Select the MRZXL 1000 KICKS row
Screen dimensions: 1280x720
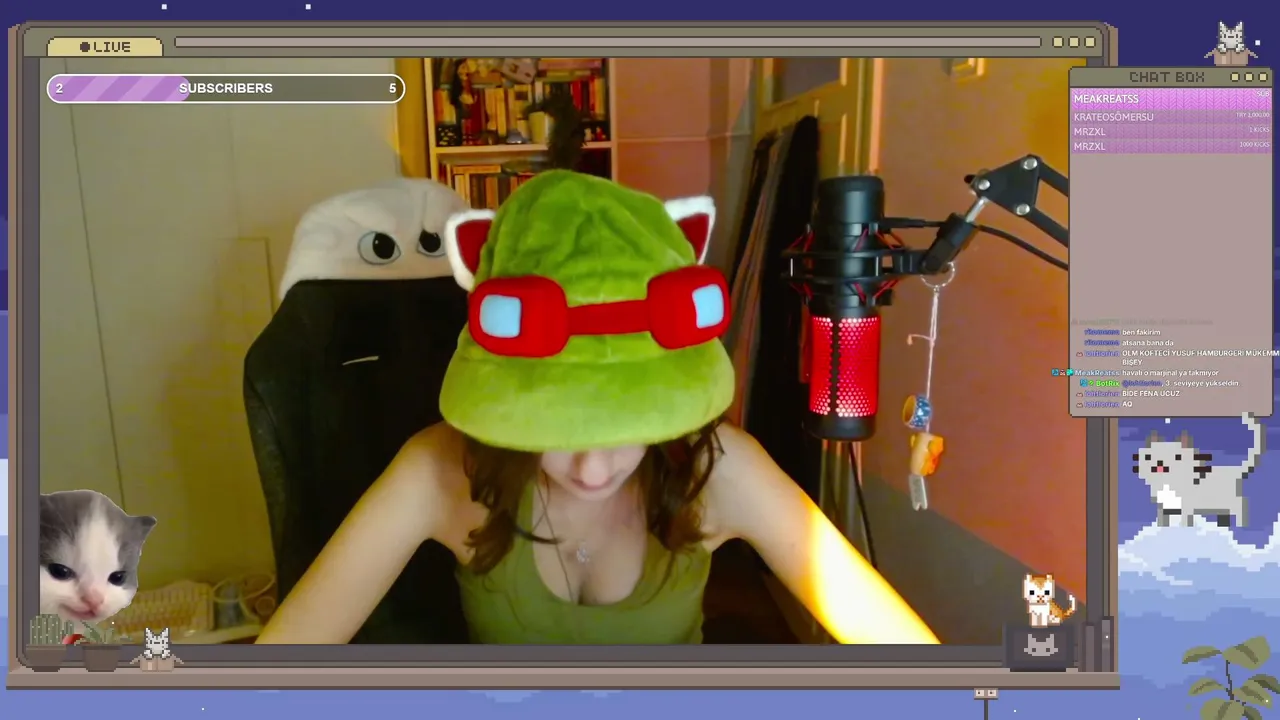(1171, 146)
